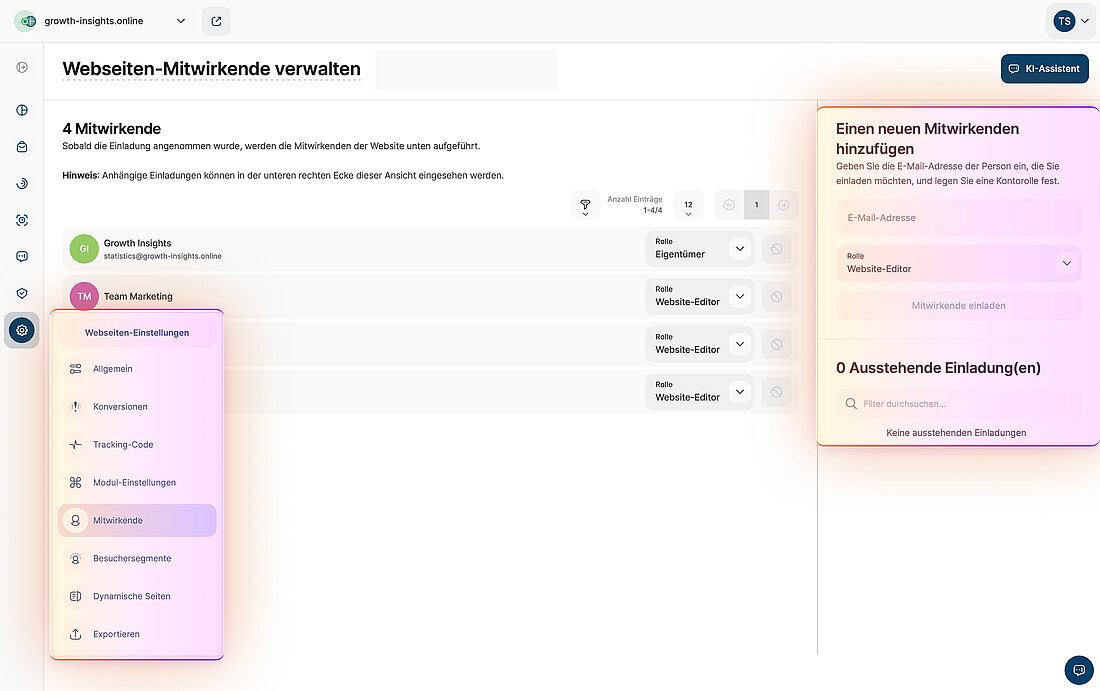
Task: Open the Rolle dropdown for Team Marketing
Action: tap(739, 296)
